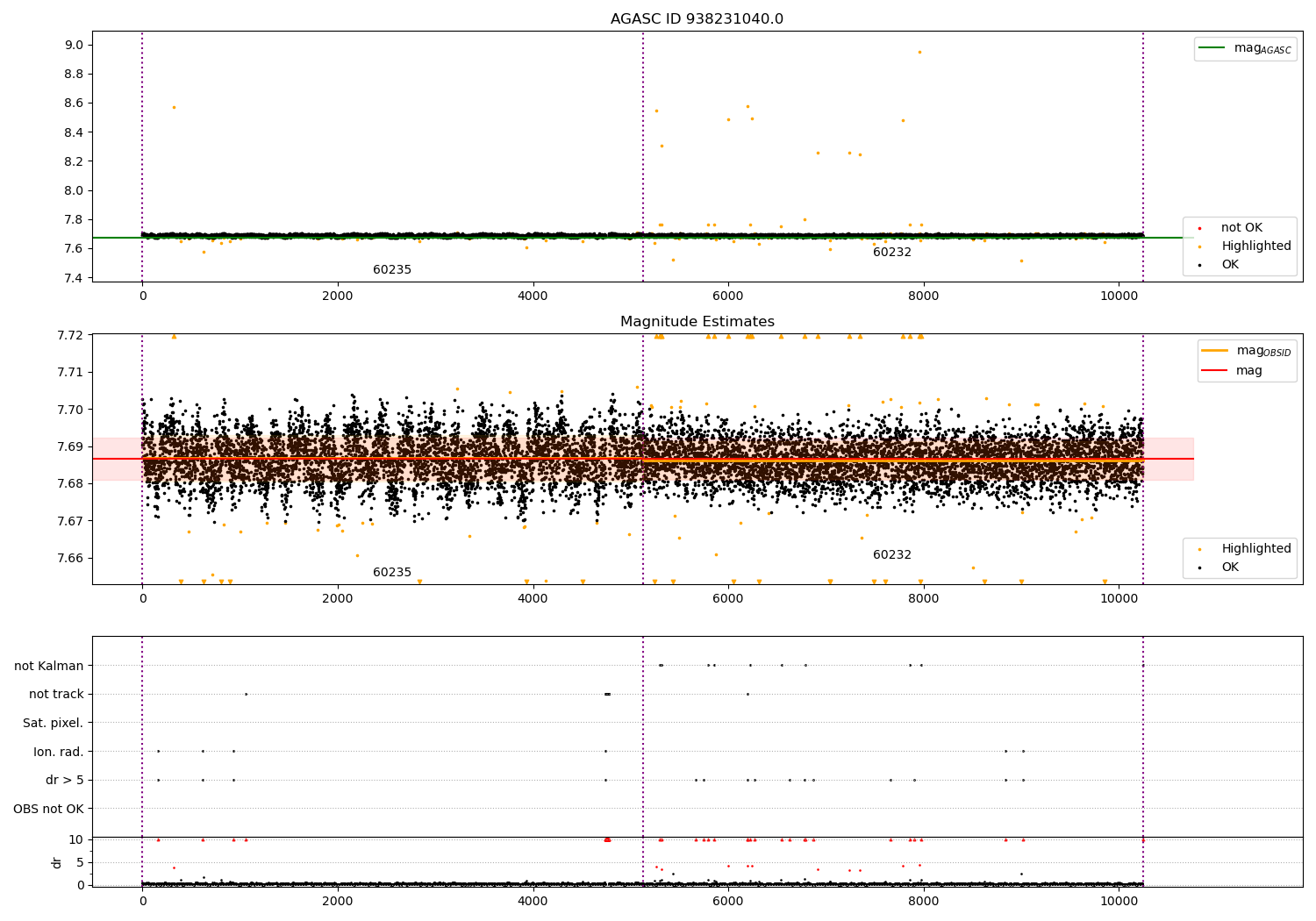The width and height of the screenshot is (1316, 921).
Task: Click the 8.6 y-axis tick in top plot
Action: click(74, 104)
